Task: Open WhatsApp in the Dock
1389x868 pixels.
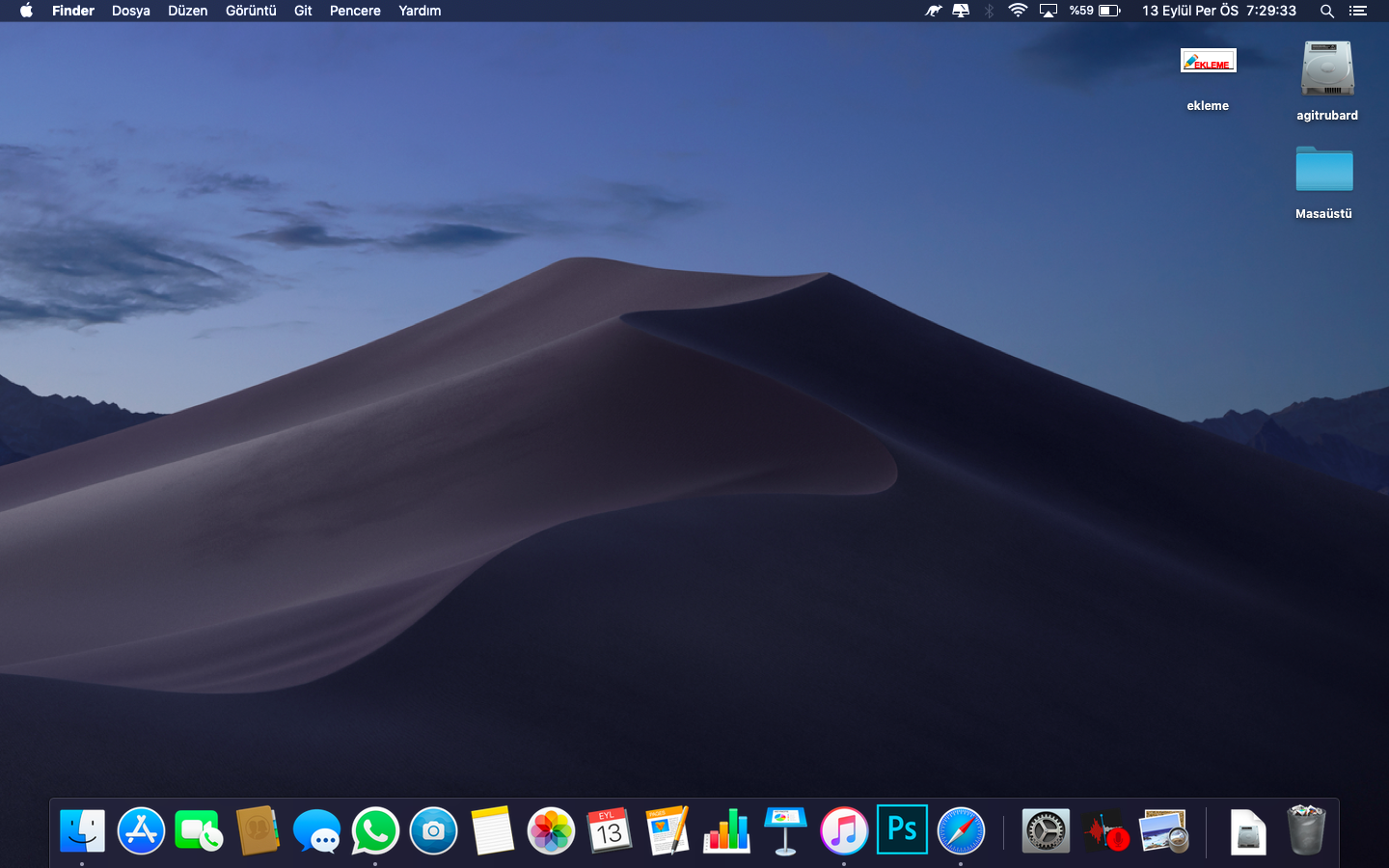Action: tap(375, 830)
